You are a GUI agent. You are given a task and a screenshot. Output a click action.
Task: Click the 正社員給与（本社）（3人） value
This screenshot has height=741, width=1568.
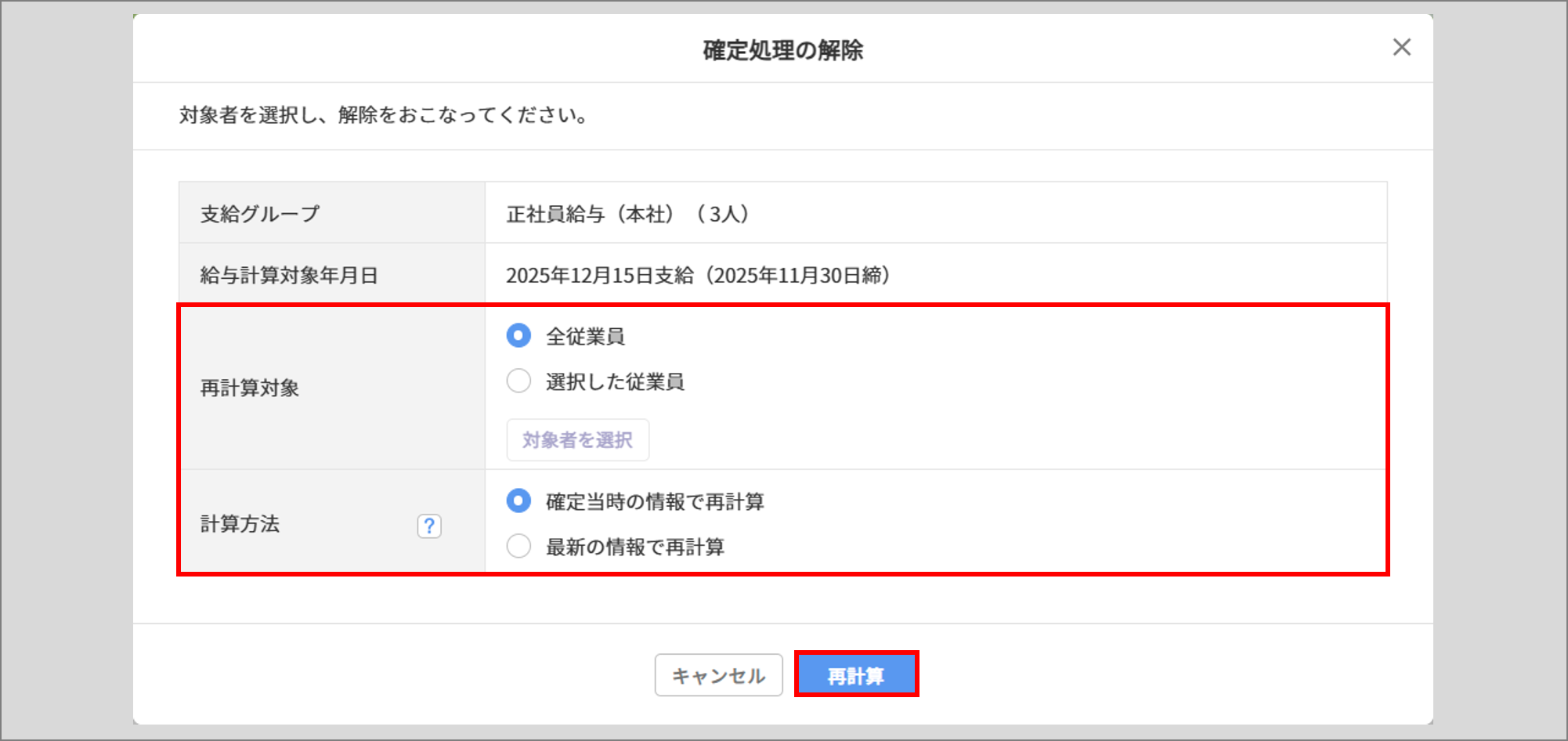tap(627, 214)
